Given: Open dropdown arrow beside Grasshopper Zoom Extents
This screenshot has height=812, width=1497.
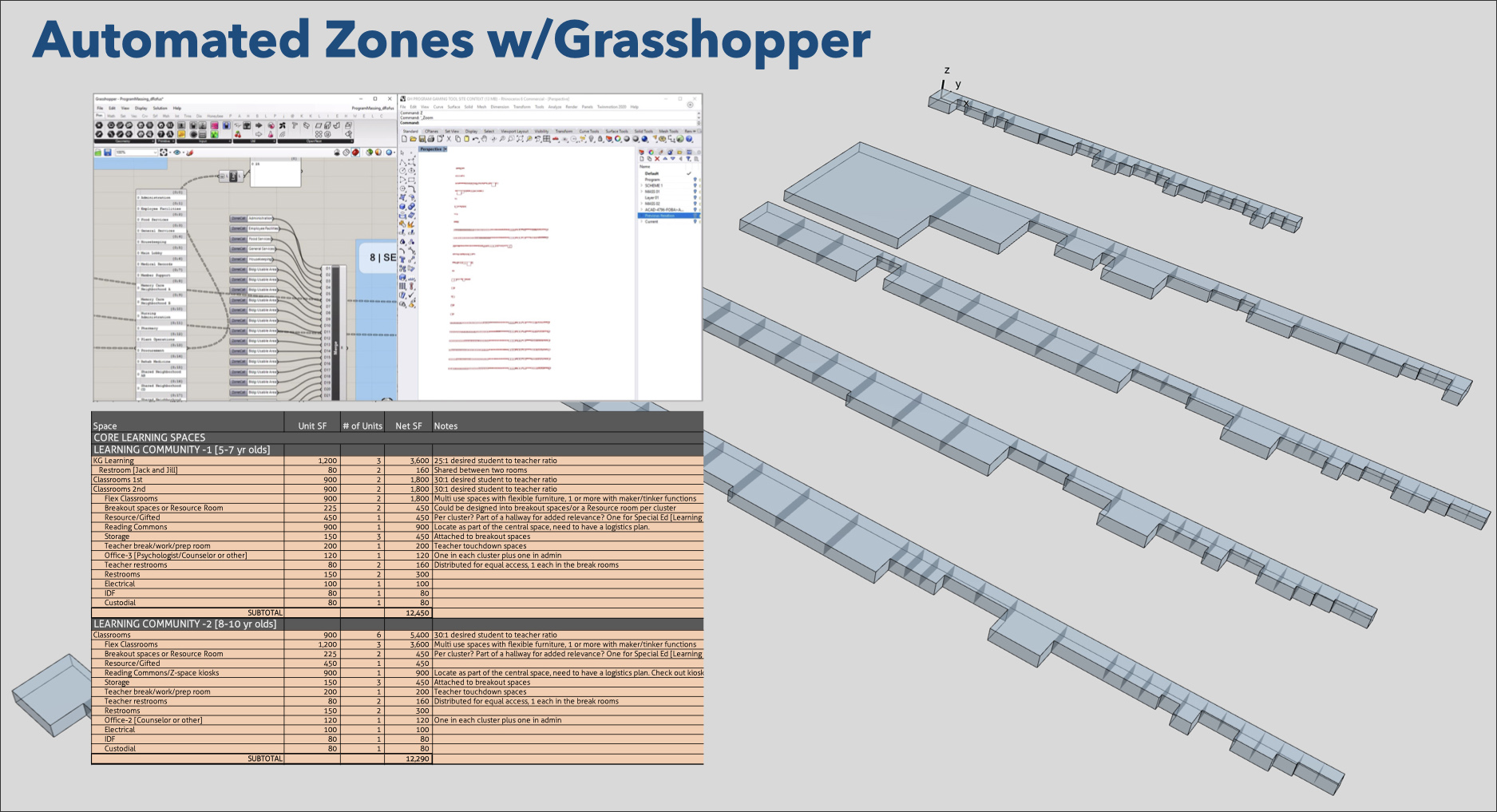Looking at the screenshot, I should tap(170, 152).
